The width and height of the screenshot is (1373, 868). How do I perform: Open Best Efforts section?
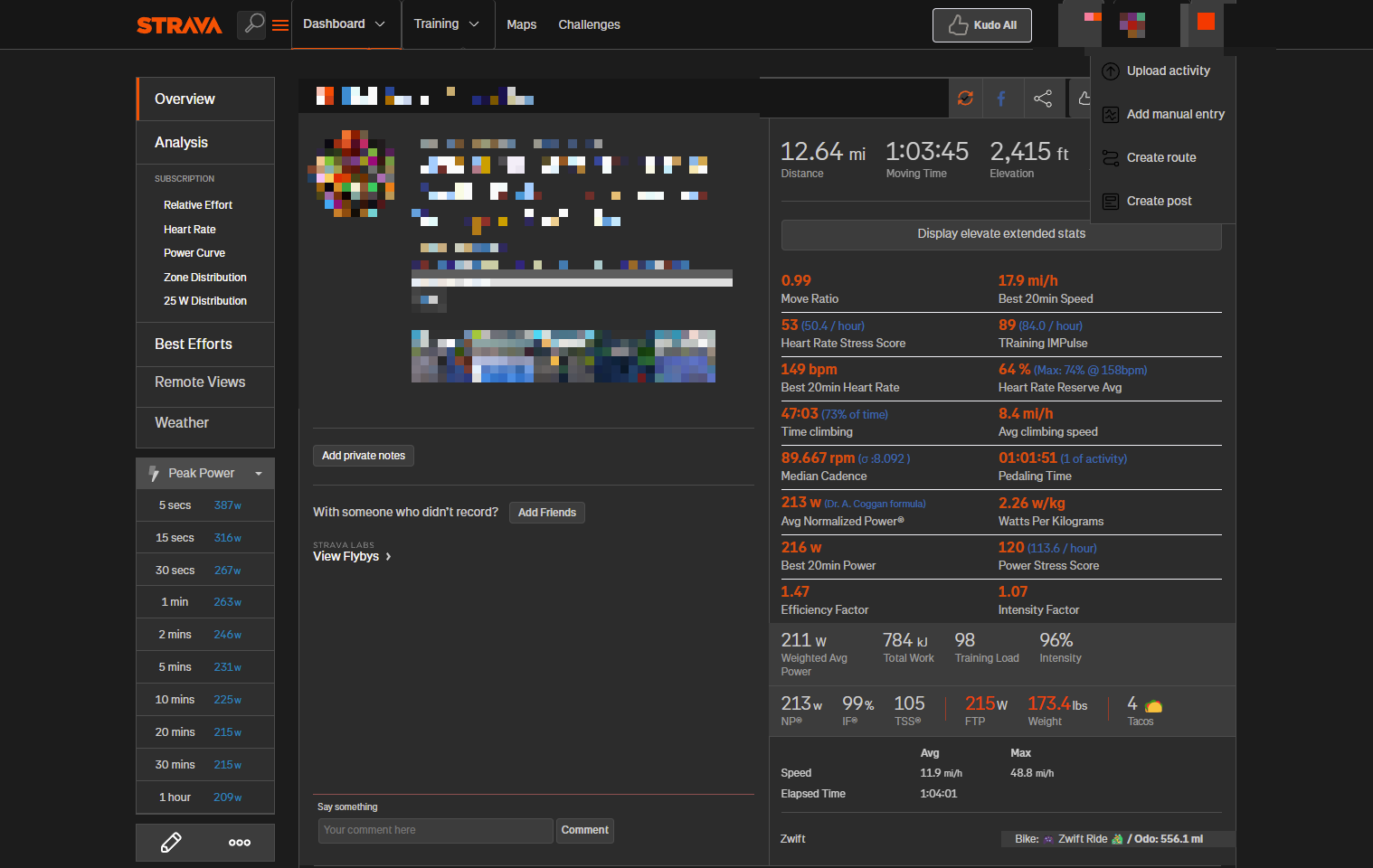tap(205, 344)
